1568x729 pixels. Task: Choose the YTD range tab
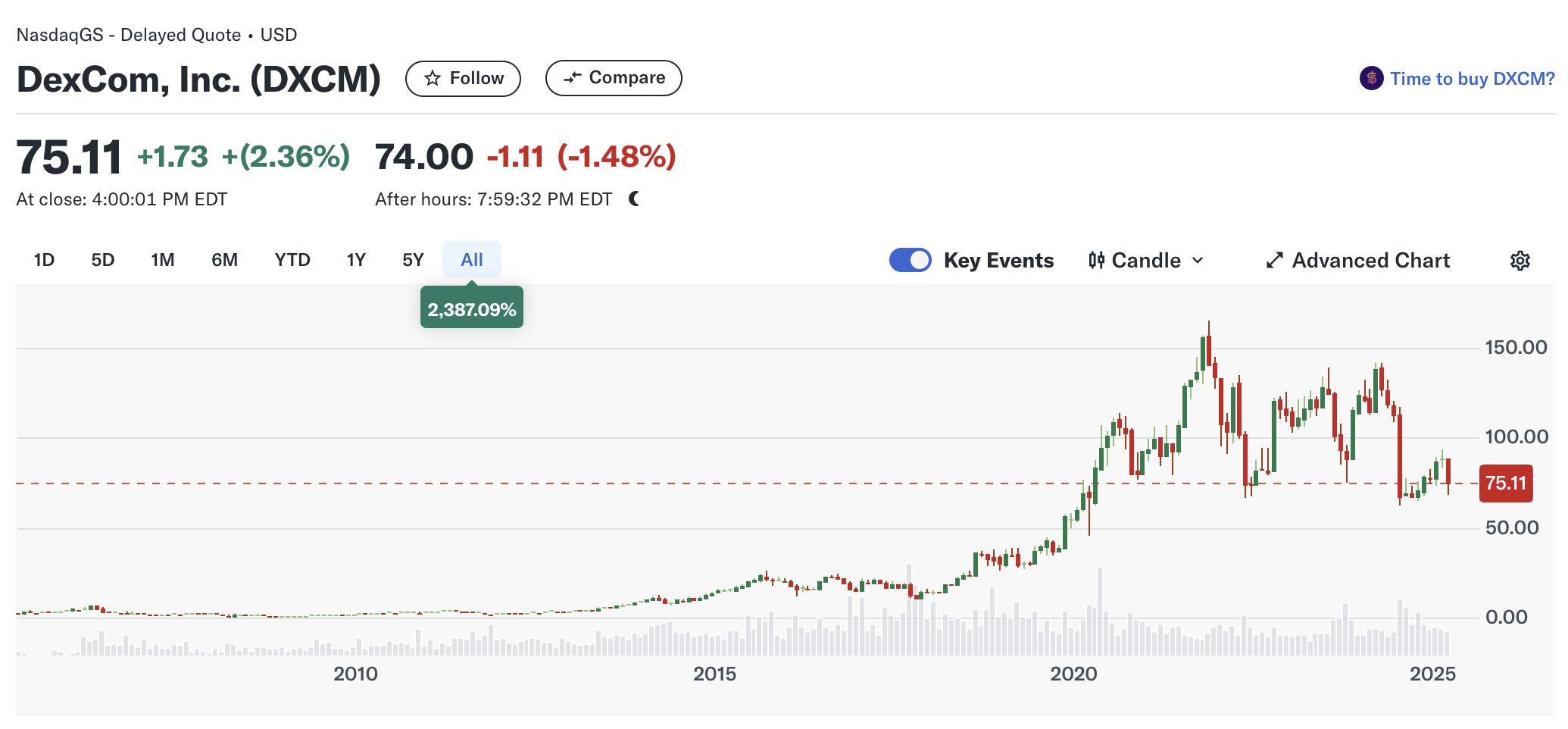292,261
